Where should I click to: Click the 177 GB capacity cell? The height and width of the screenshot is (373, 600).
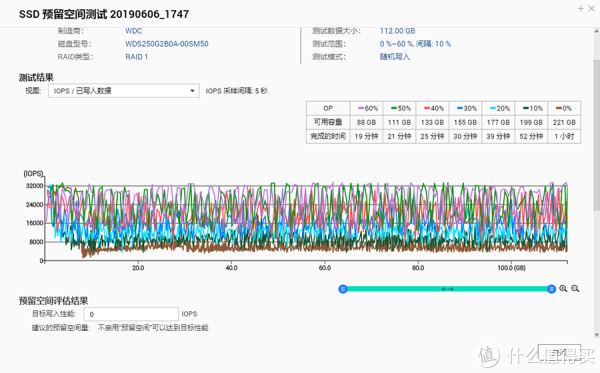click(x=498, y=122)
